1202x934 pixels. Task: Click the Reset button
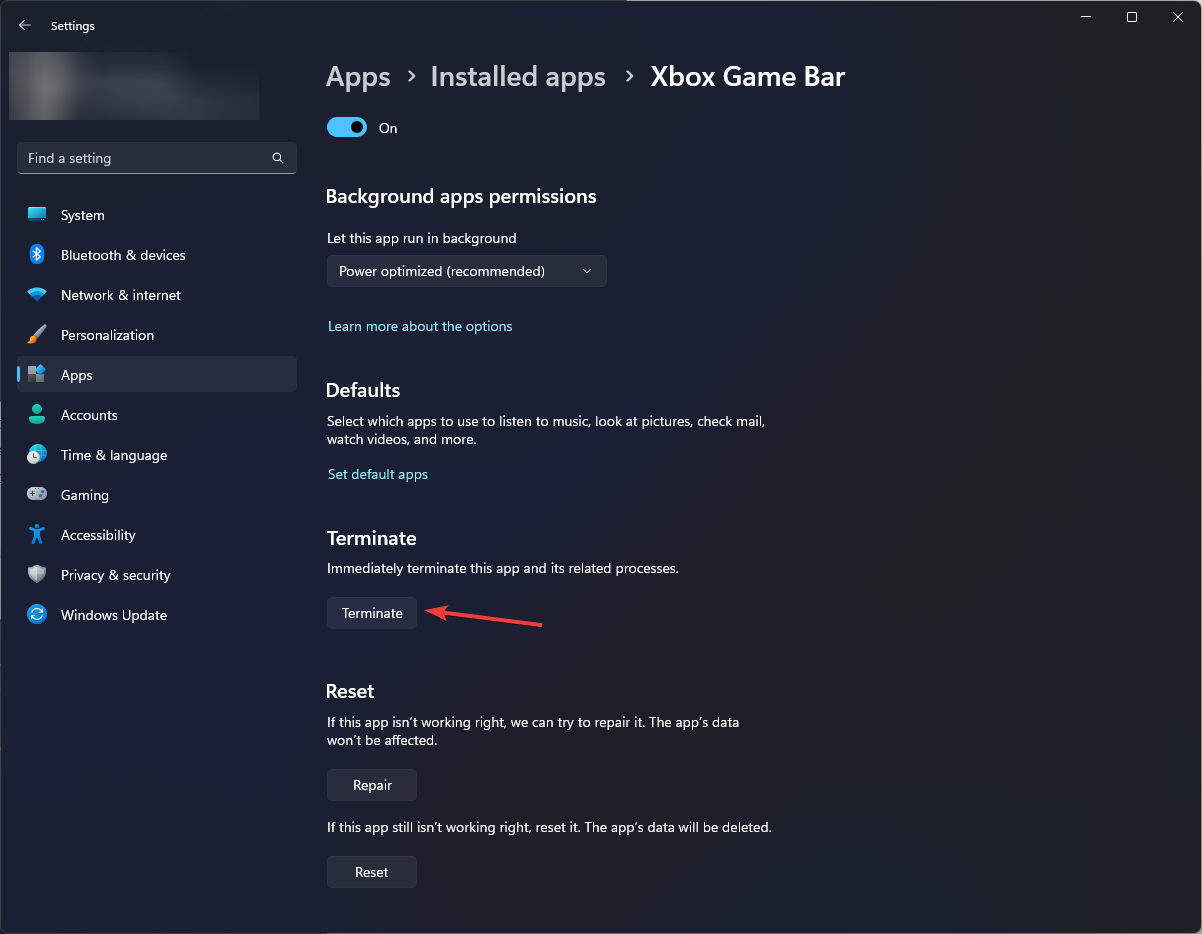[x=372, y=872]
